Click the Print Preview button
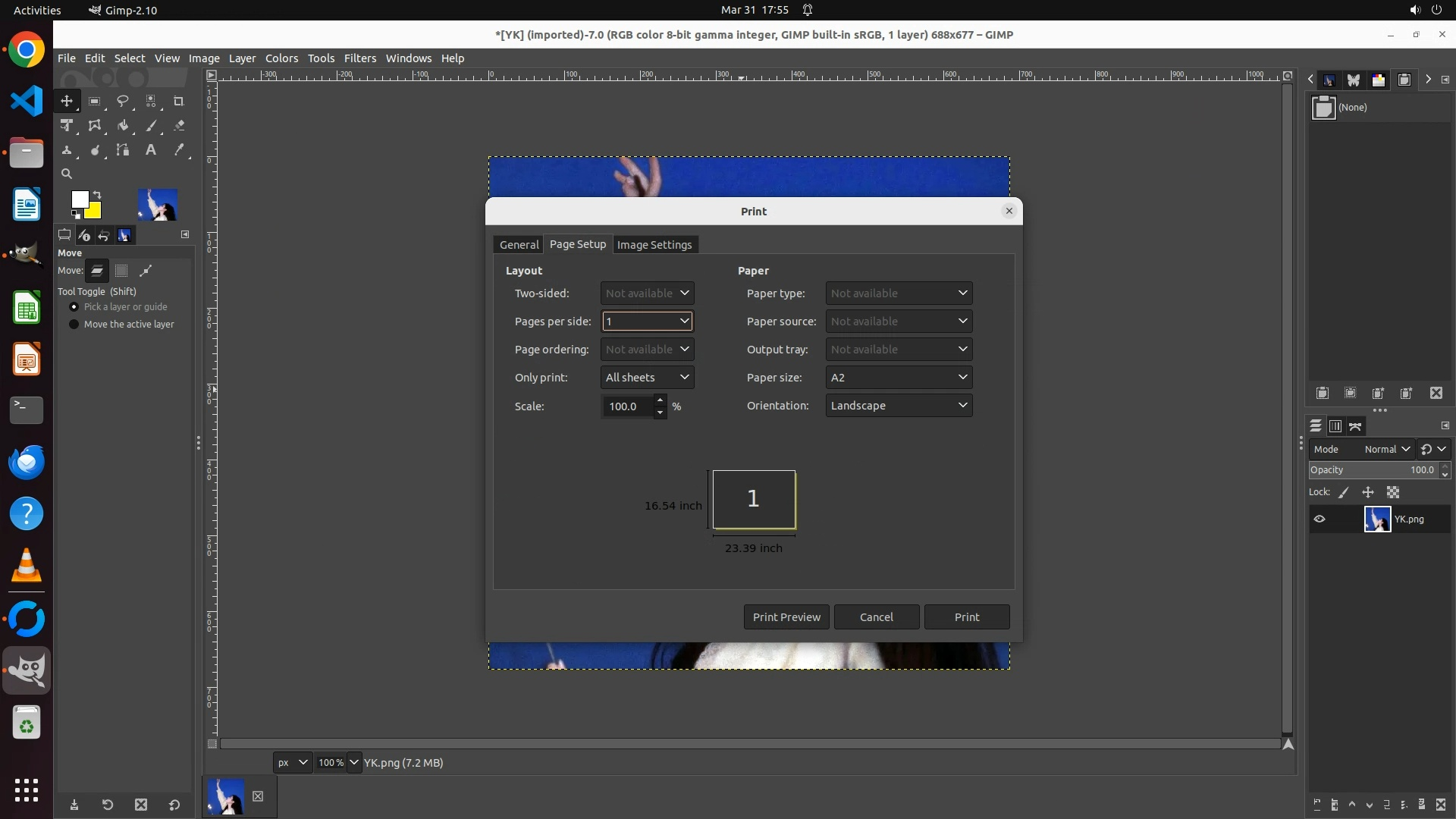This screenshot has height=819, width=1456. [786, 617]
